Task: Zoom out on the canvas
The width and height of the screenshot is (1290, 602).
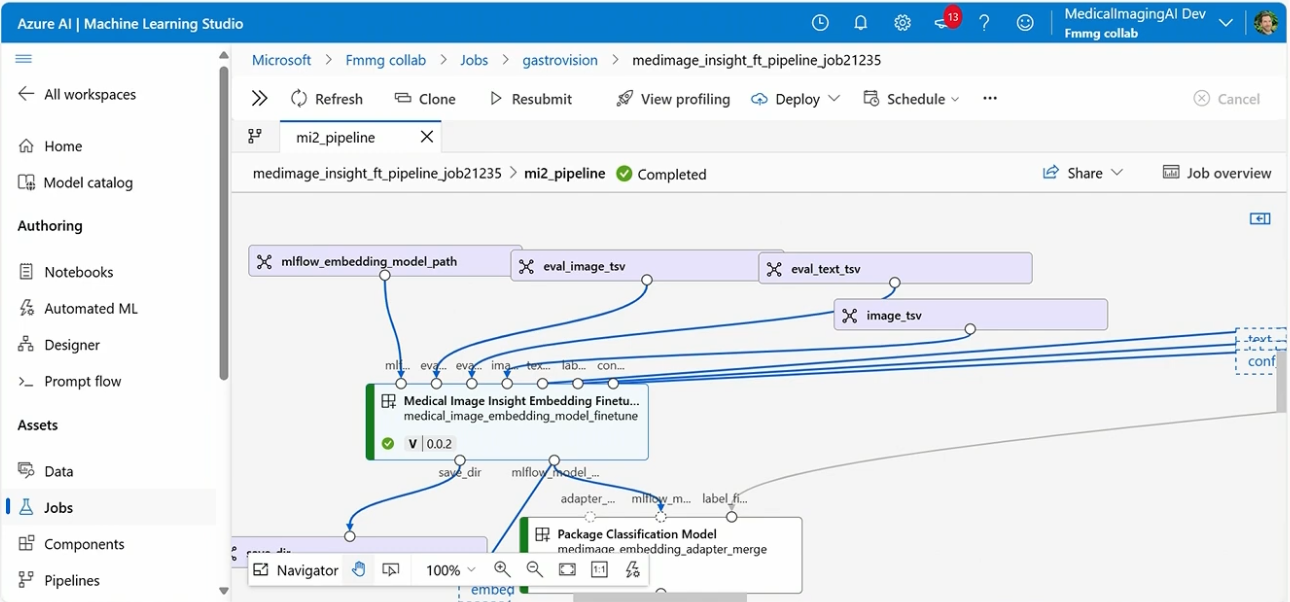Action: click(x=535, y=570)
